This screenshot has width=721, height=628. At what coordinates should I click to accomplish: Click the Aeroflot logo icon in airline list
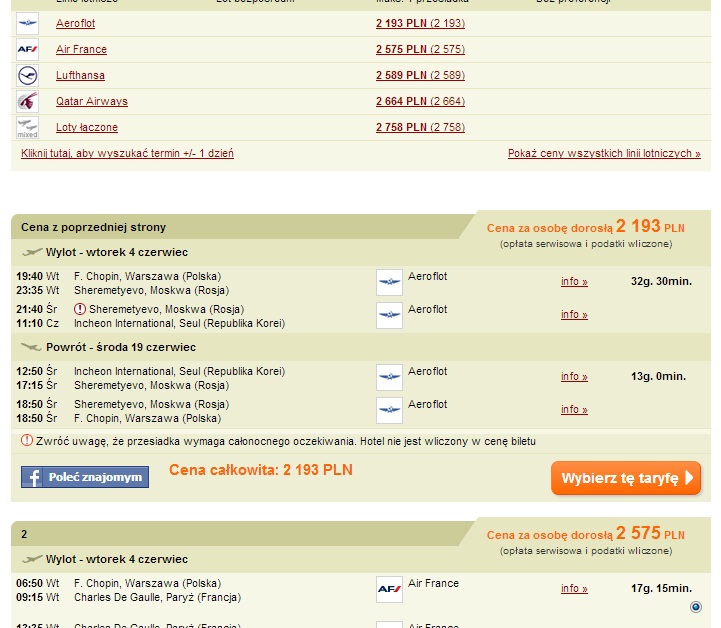click(28, 23)
